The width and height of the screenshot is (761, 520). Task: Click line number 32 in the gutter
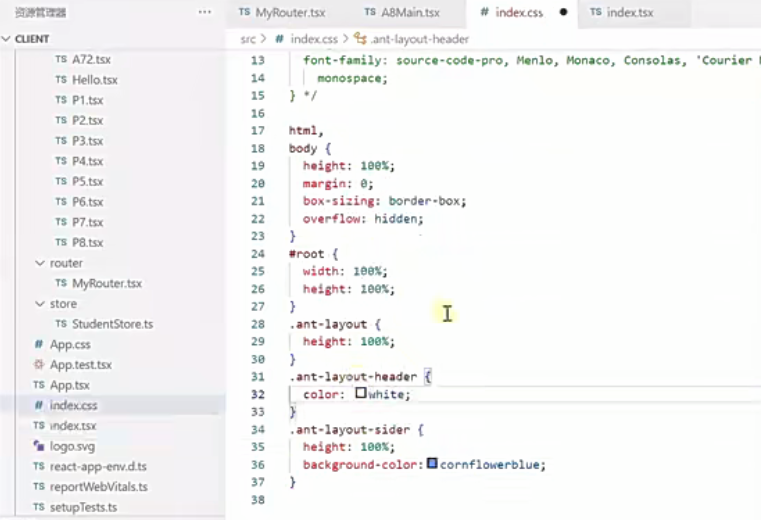pyautogui.click(x=258, y=394)
